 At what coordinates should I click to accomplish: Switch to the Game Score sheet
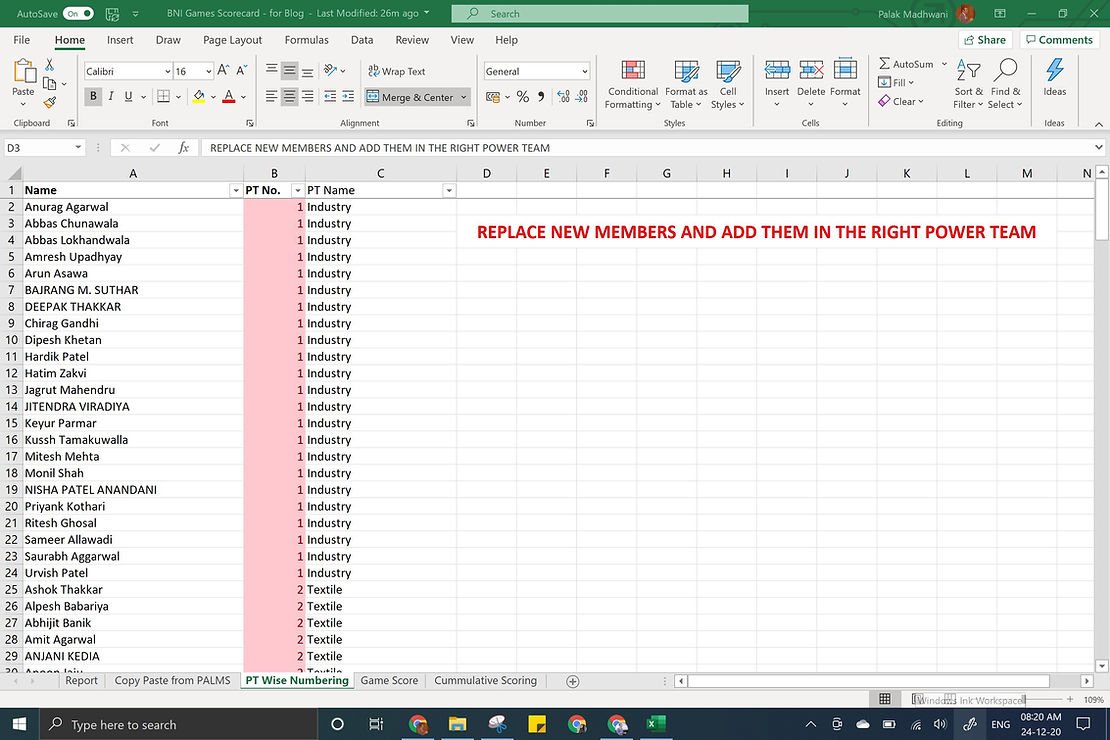[389, 680]
